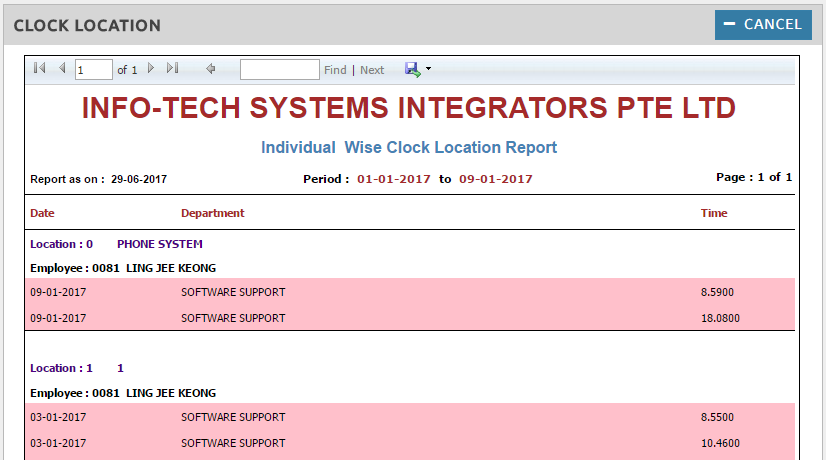Click the export save disk icon
This screenshot has width=826, height=460.
pos(412,69)
